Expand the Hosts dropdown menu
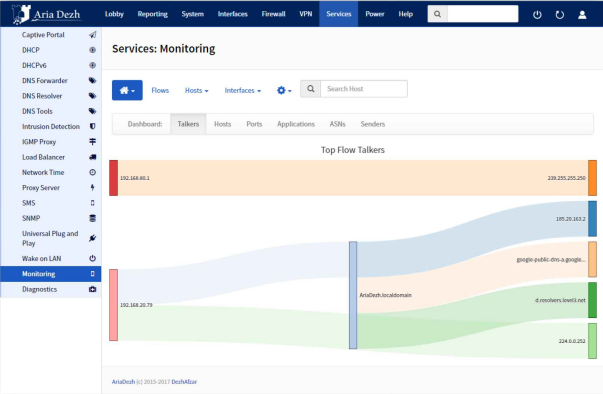 coord(197,90)
